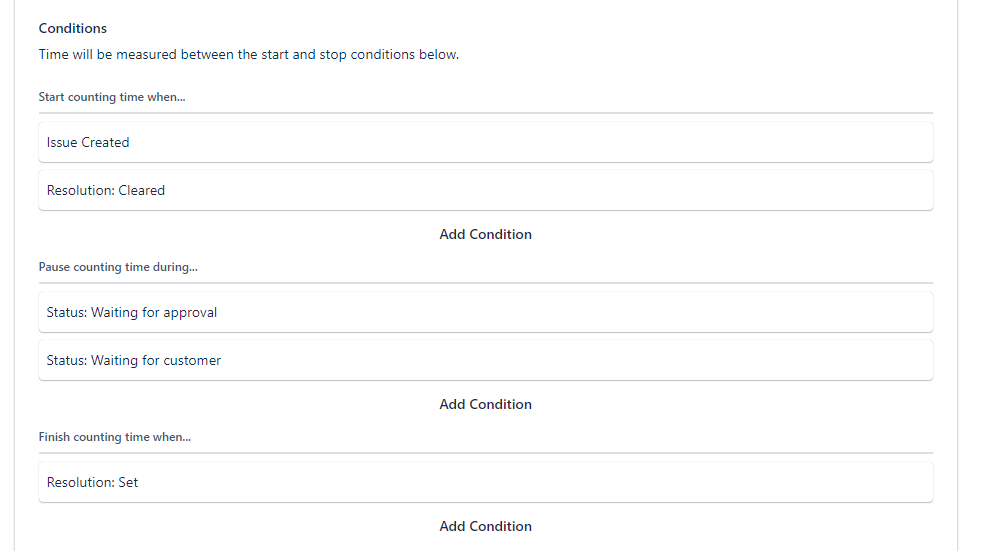Open the Issue Created start condition

coord(485,142)
